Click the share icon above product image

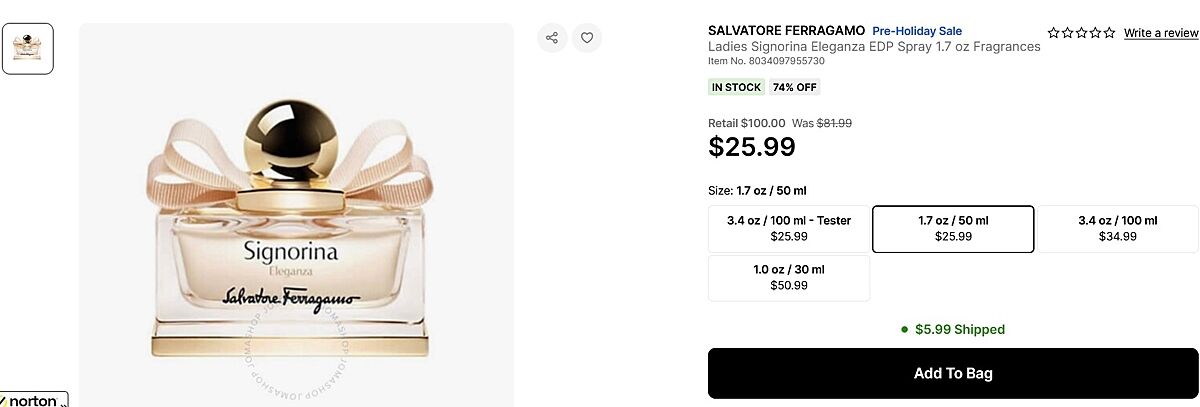click(552, 38)
